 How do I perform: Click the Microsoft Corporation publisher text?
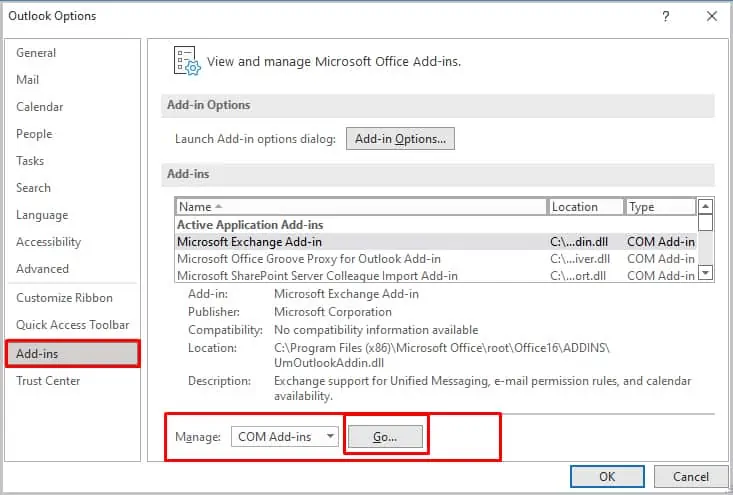click(x=333, y=312)
